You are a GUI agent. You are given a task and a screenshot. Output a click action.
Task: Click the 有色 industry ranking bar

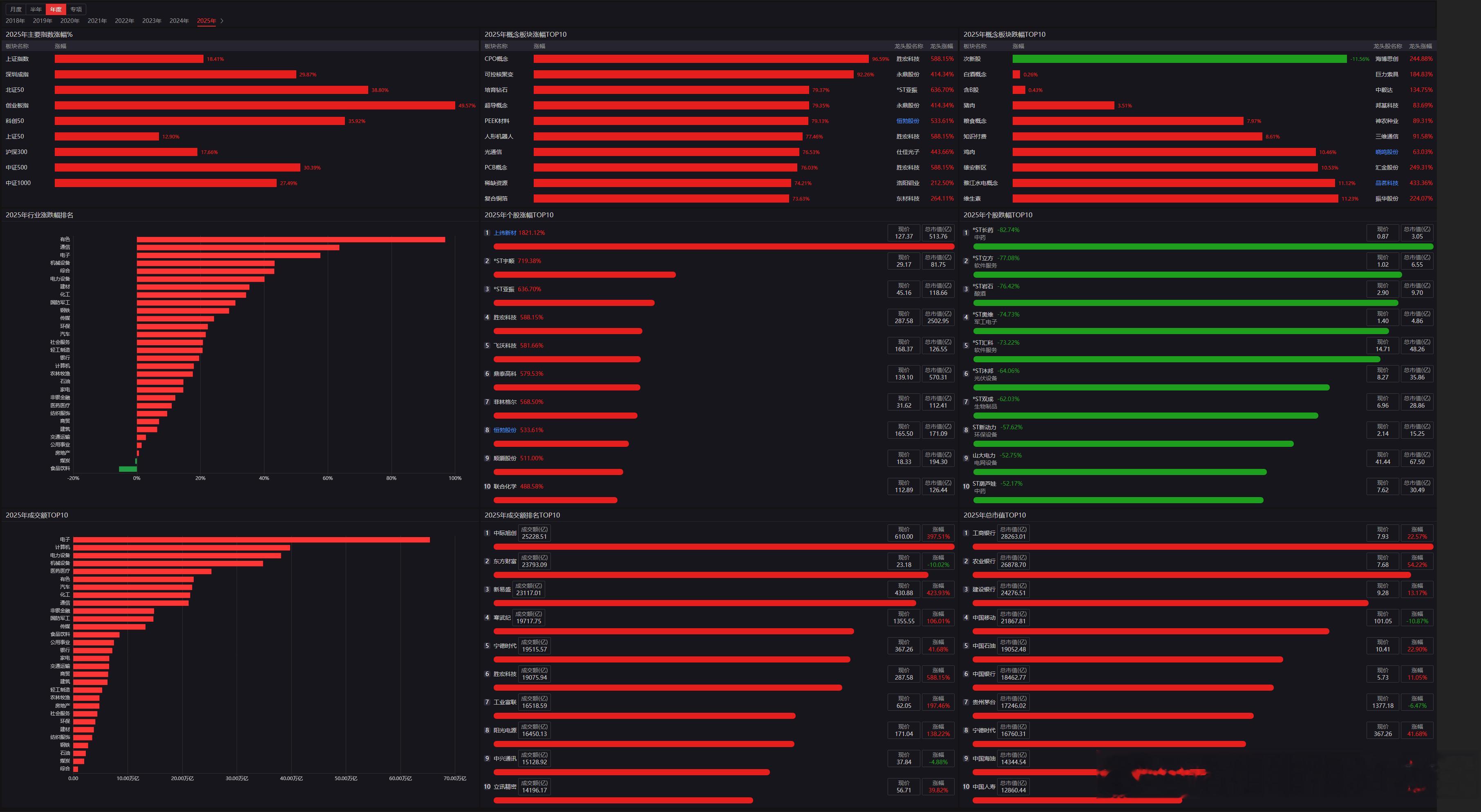[x=290, y=240]
